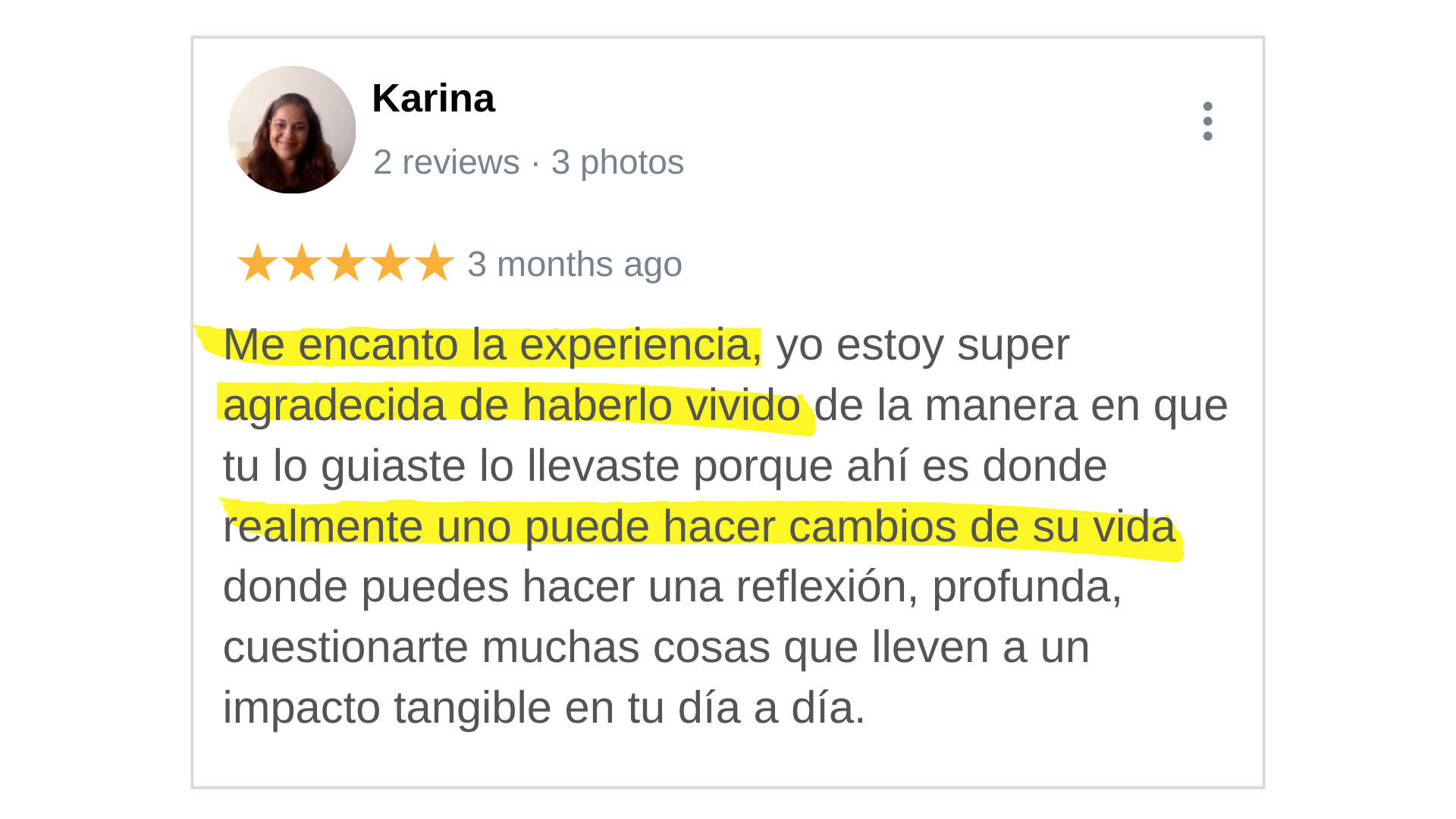
Task: Click the first rating star
Action: 258,263
